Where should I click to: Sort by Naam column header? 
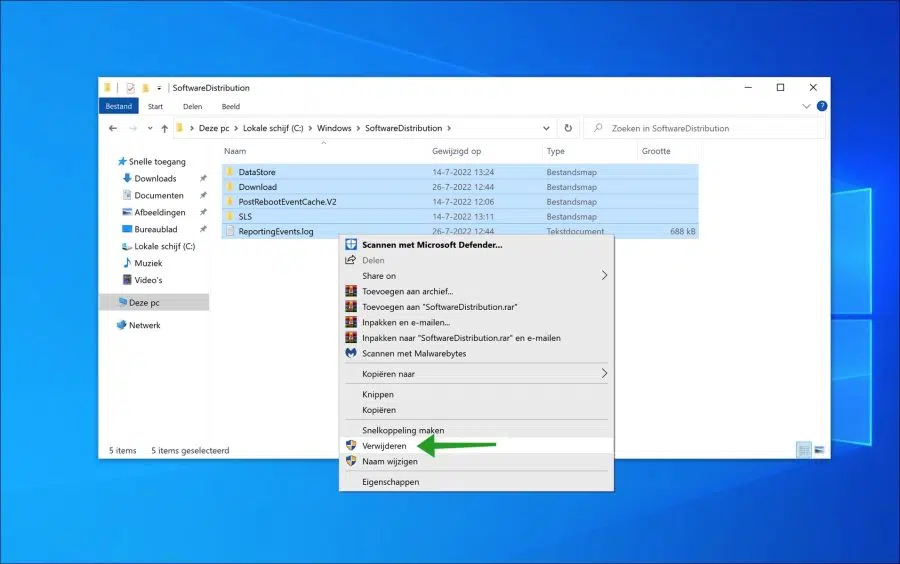pos(235,151)
